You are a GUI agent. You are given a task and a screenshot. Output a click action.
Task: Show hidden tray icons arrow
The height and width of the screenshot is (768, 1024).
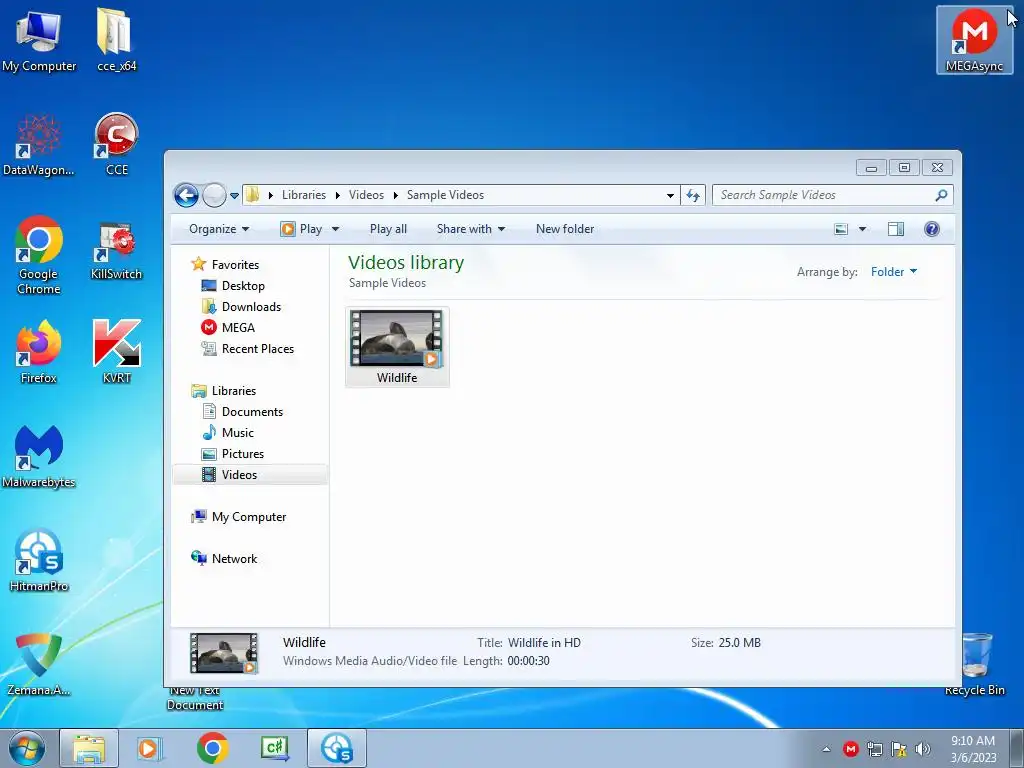[826, 749]
